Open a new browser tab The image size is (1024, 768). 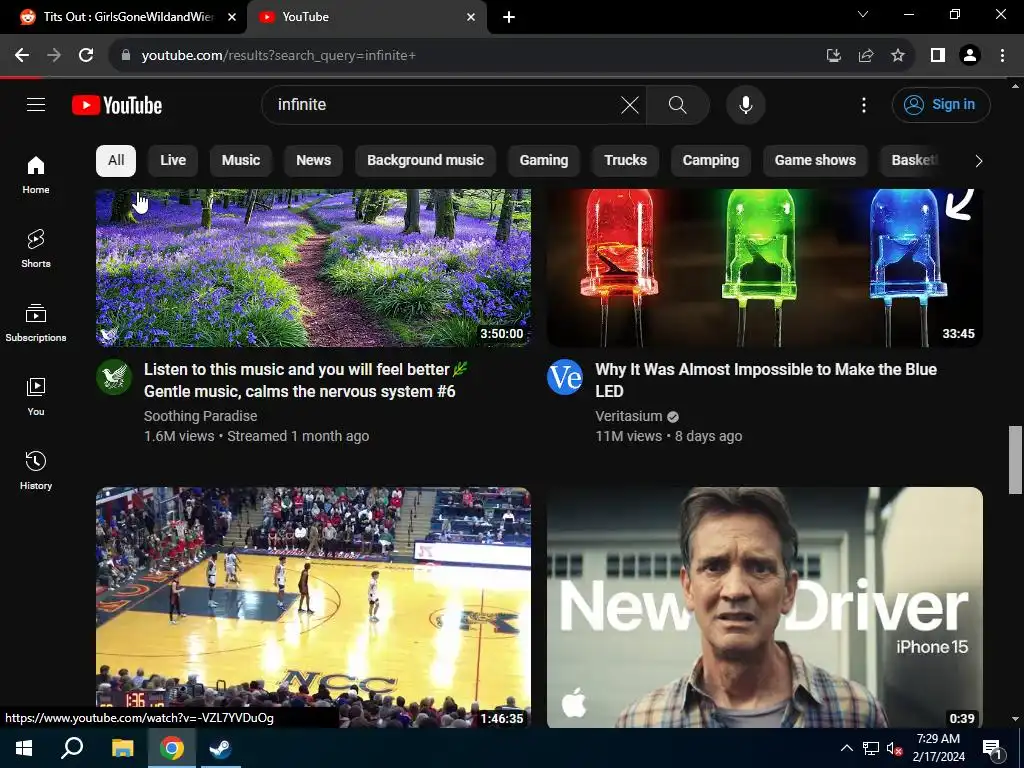point(509,17)
